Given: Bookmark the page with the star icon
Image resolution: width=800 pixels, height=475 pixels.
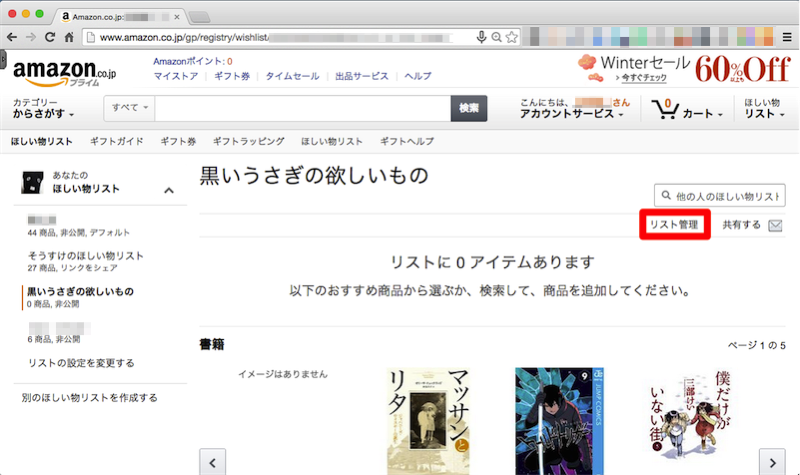Looking at the screenshot, I should pos(511,37).
